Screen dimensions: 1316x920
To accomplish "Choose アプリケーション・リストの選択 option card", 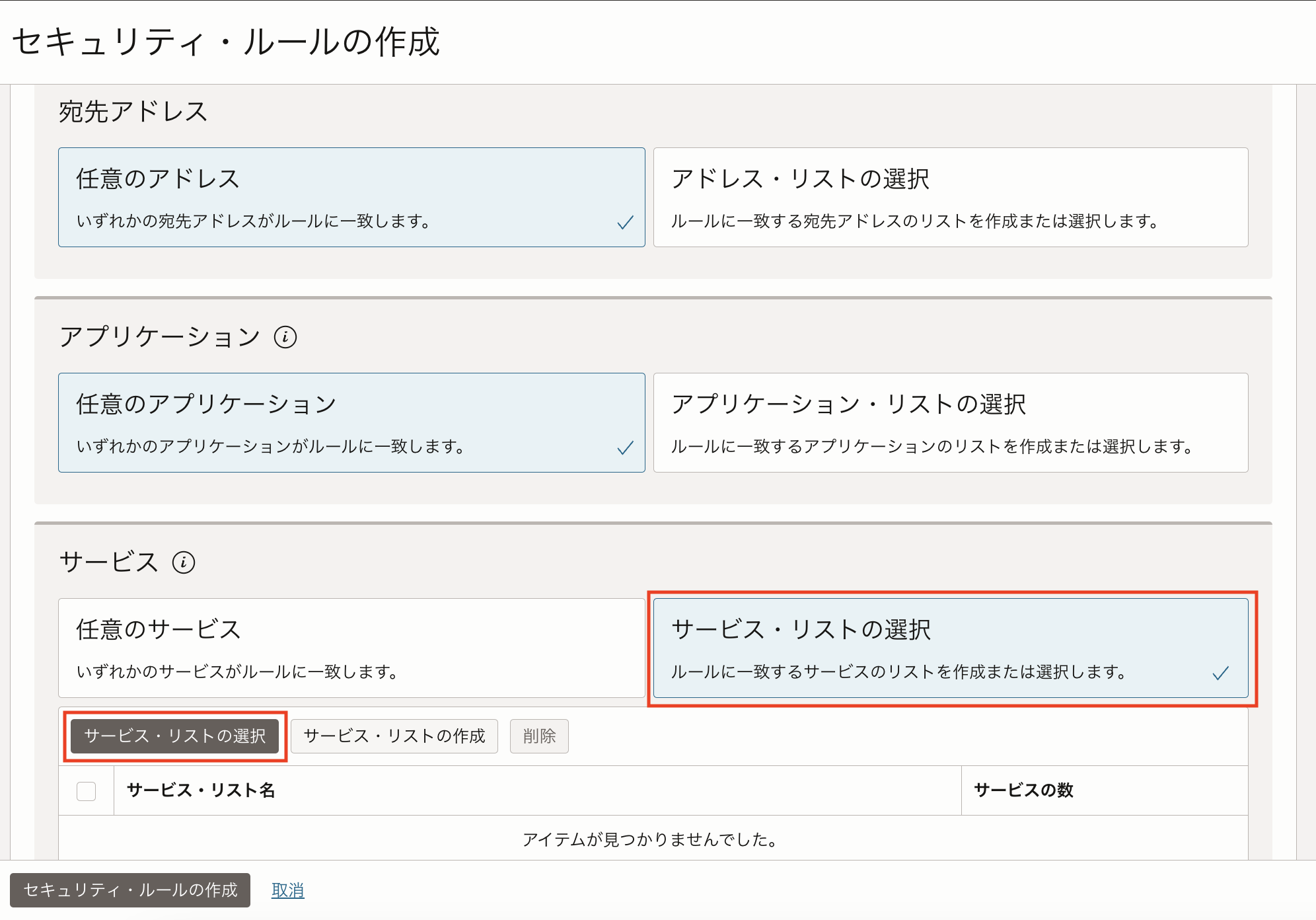I will pyautogui.click(x=951, y=423).
